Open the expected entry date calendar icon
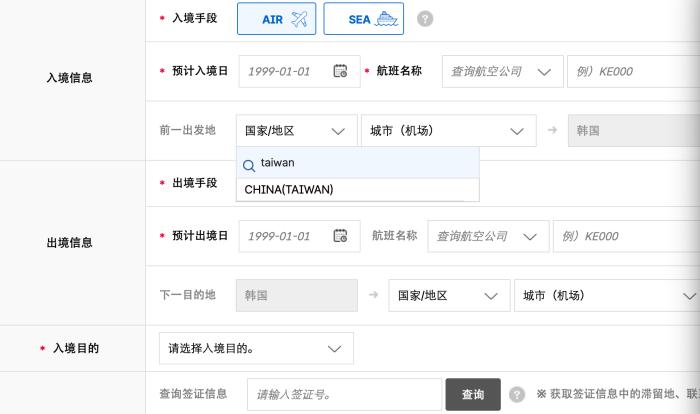 (x=340, y=72)
